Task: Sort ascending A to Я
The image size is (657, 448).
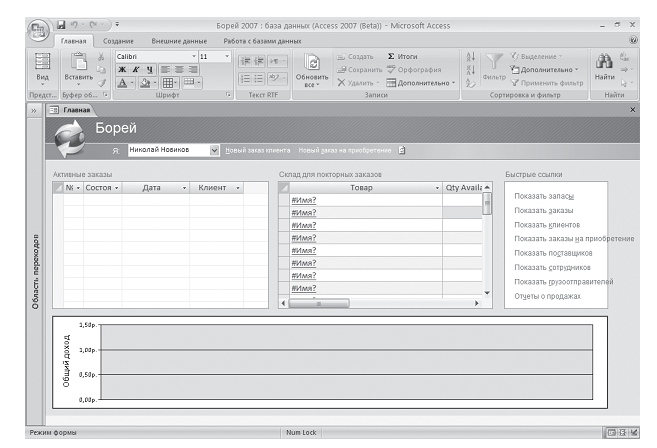Action: pos(471,57)
